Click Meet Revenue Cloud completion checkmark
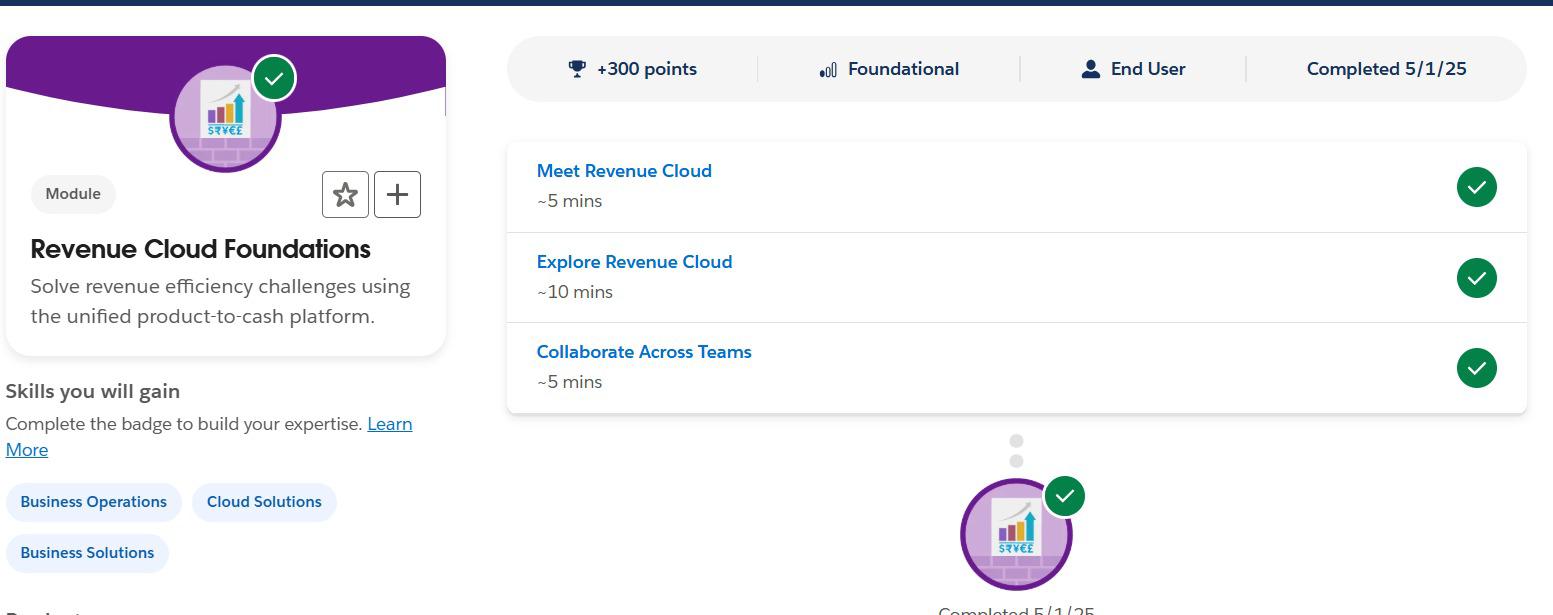 pos(1476,187)
